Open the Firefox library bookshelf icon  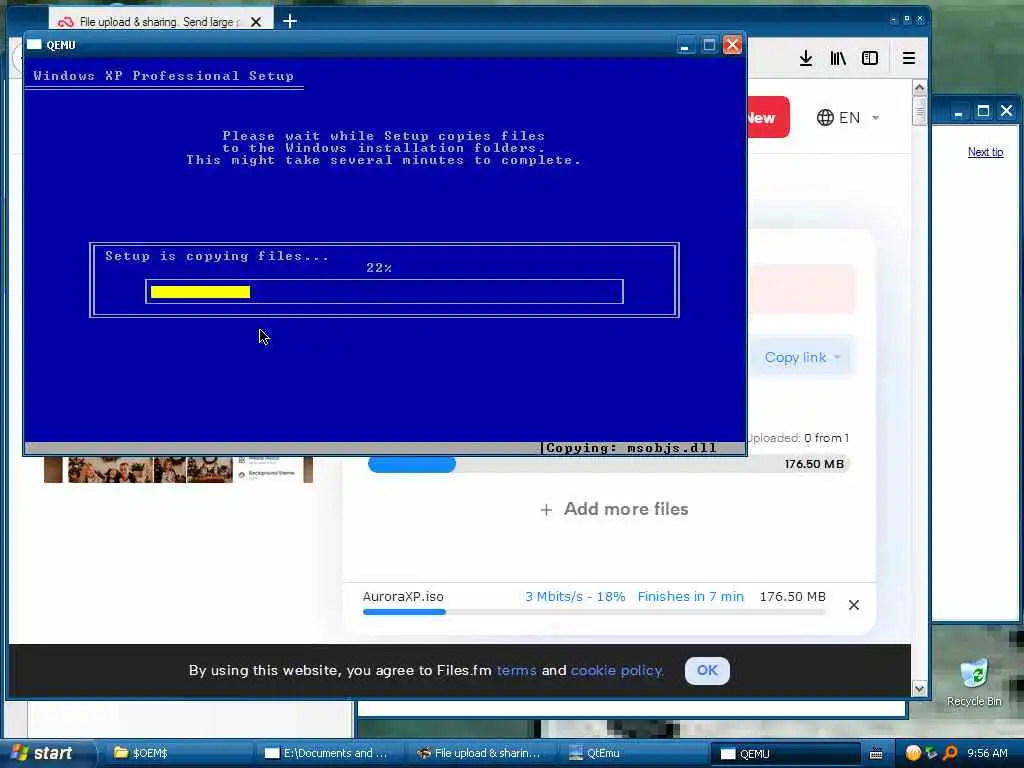pyautogui.click(x=838, y=58)
